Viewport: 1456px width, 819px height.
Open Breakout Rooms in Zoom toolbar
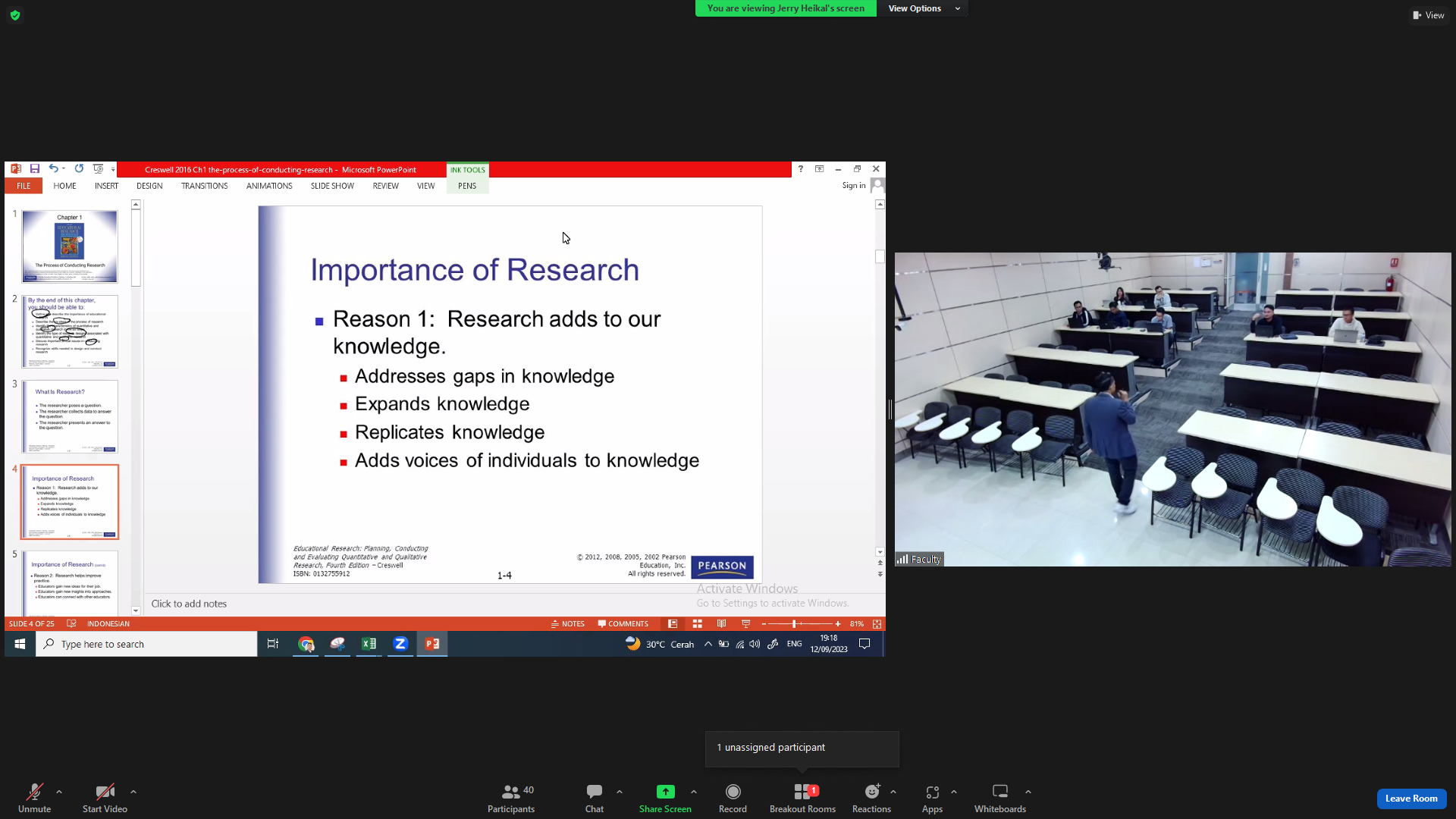coord(802,799)
